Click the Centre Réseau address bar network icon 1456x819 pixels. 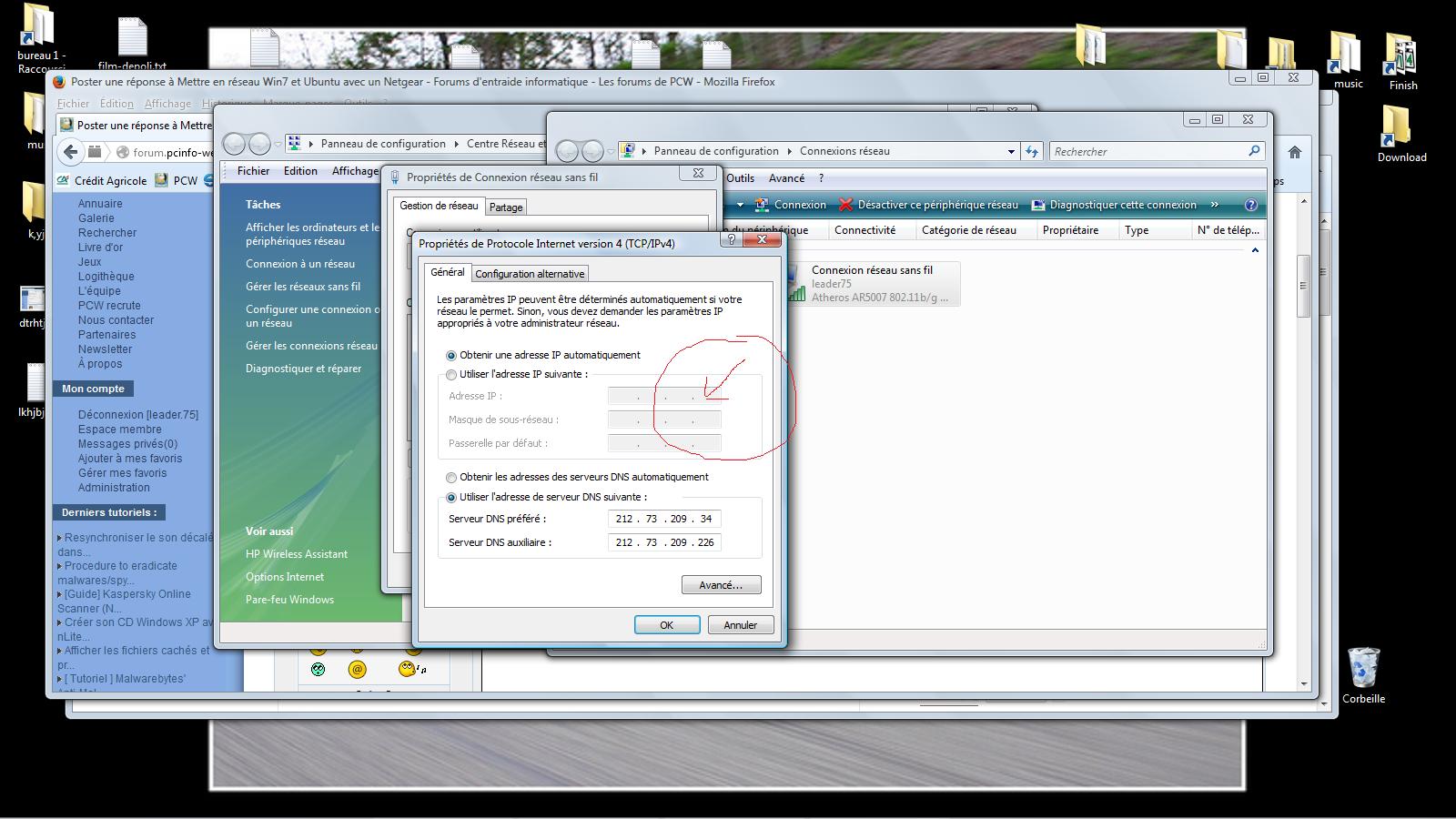tap(294, 144)
